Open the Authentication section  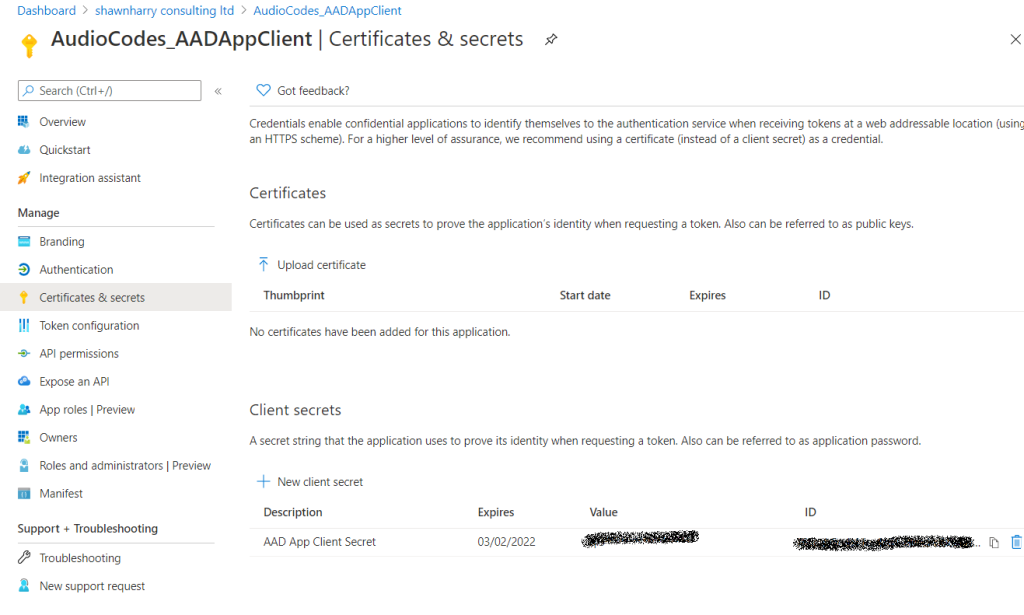tap(76, 270)
